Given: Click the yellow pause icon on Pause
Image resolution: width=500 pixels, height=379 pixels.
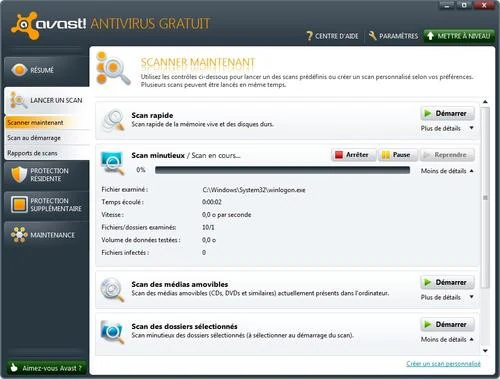Looking at the screenshot, I should tap(386, 155).
